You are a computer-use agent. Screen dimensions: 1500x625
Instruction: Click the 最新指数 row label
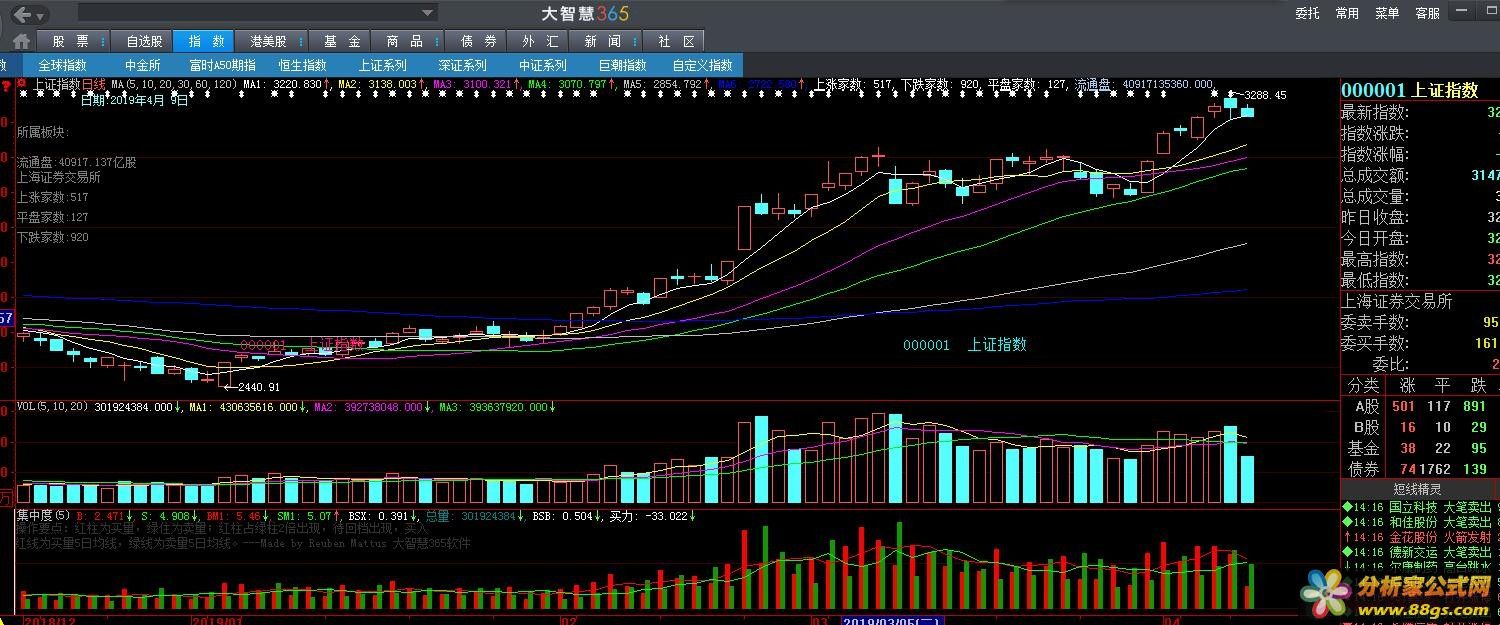click(x=1374, y=113)
